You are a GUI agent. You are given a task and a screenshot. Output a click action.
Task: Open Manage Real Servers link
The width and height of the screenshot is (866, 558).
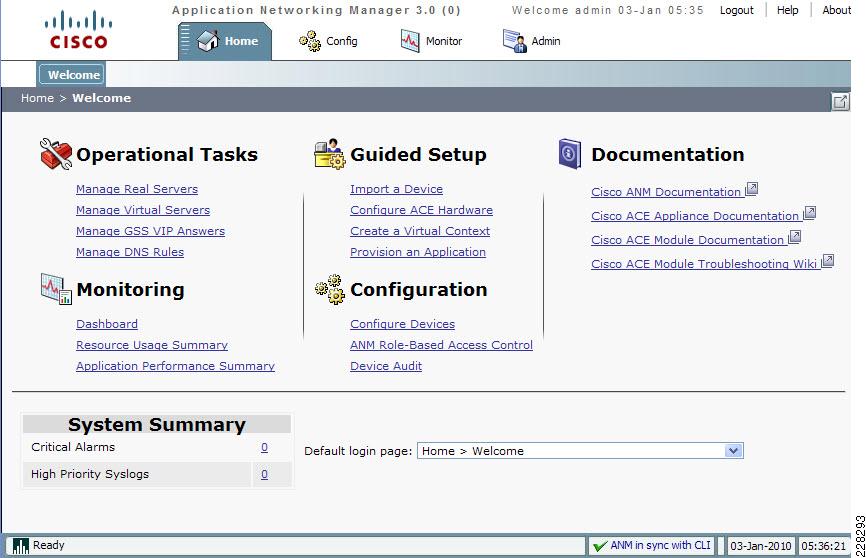tap(137, 189)
